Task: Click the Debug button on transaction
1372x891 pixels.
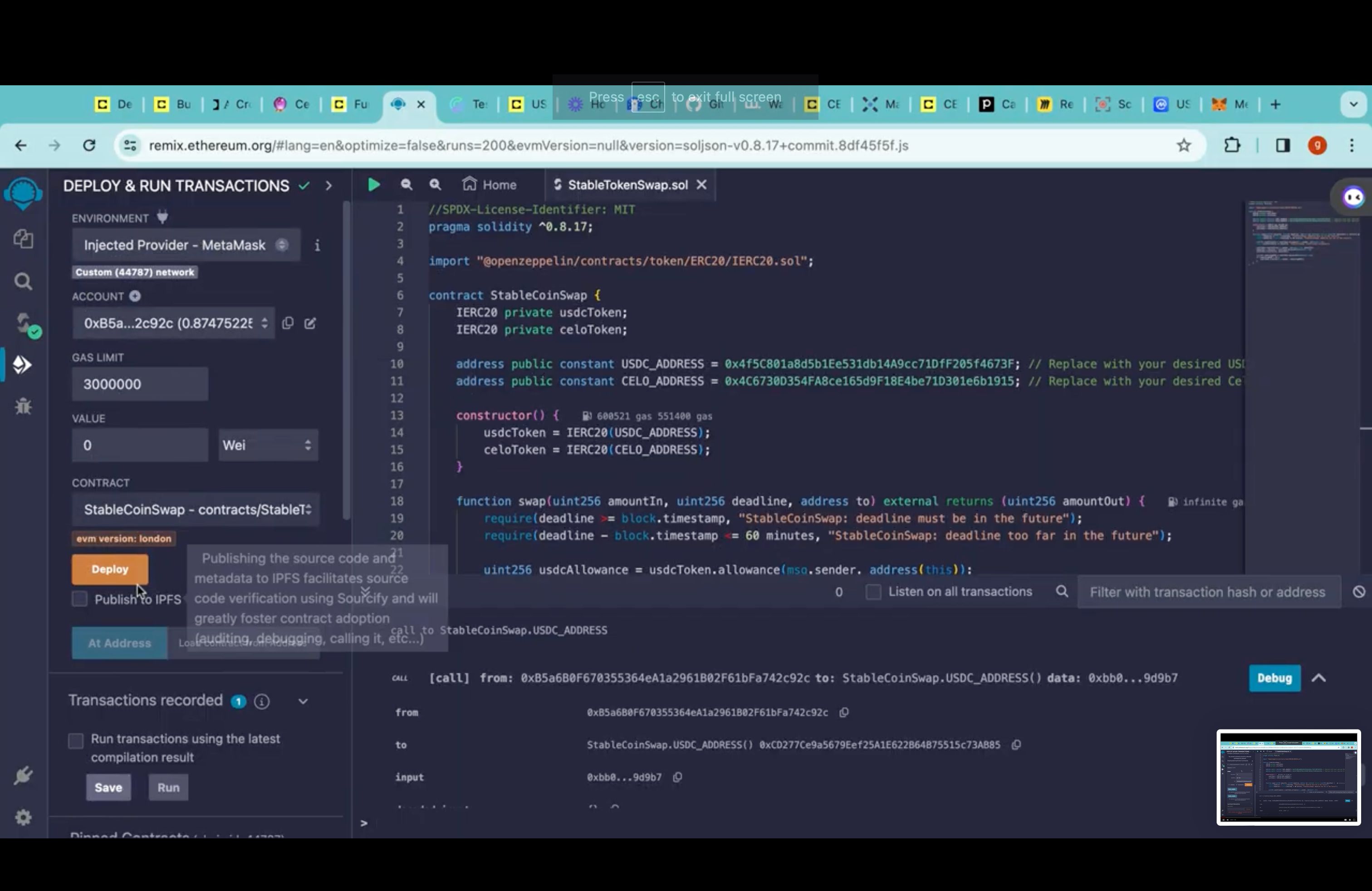Action: (x=1274, y=678)
